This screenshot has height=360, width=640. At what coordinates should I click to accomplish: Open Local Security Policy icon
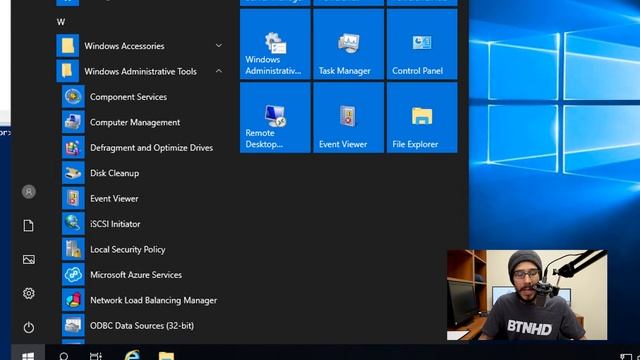73,249
